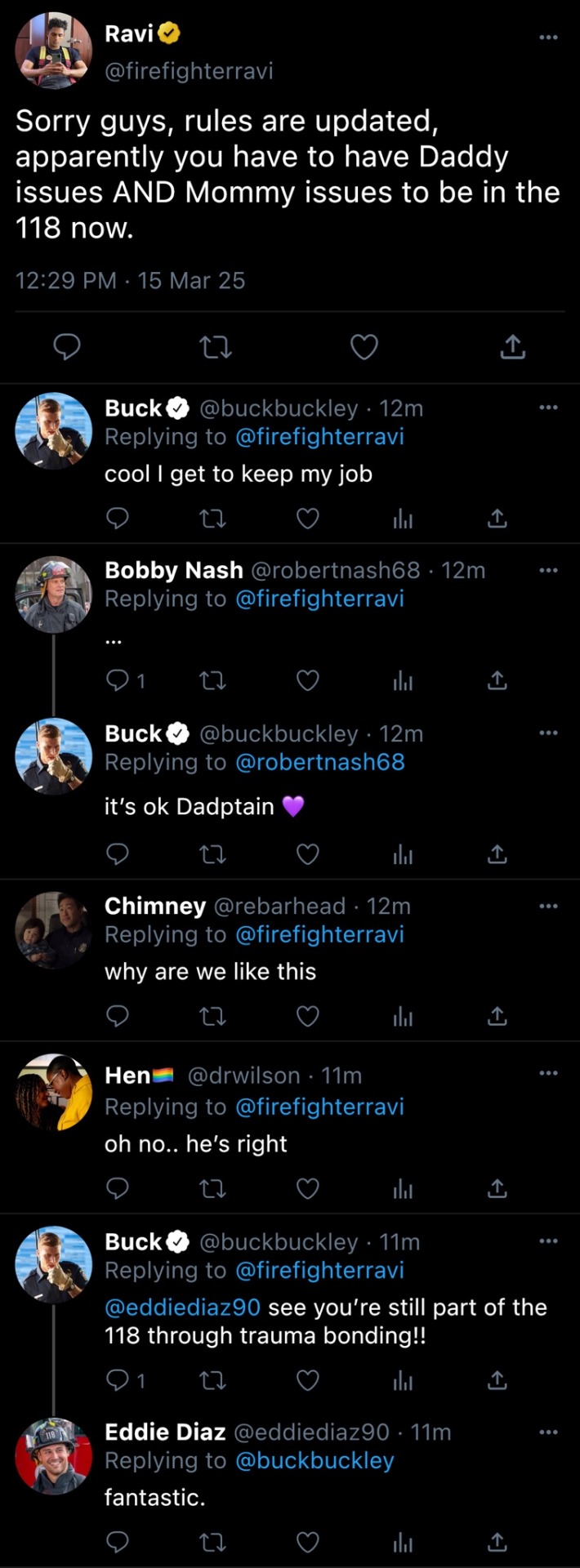Reply to Bobby Nash's '...' tweet
Image resolution: width=580 pixels, height=1568 pixels.
(118, 680)
